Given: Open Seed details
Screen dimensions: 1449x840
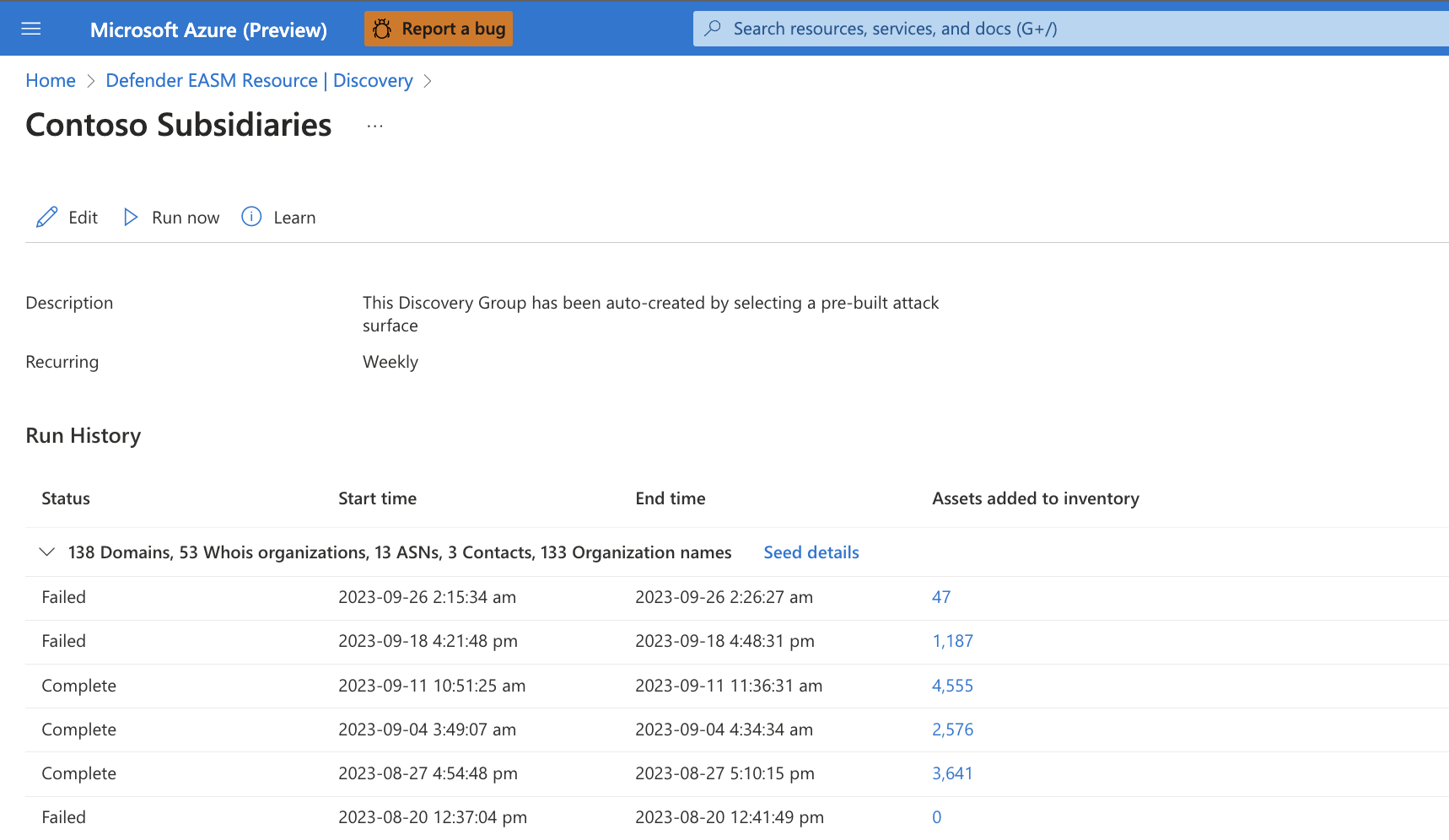Looking at the screenshot, I should 811,552.
